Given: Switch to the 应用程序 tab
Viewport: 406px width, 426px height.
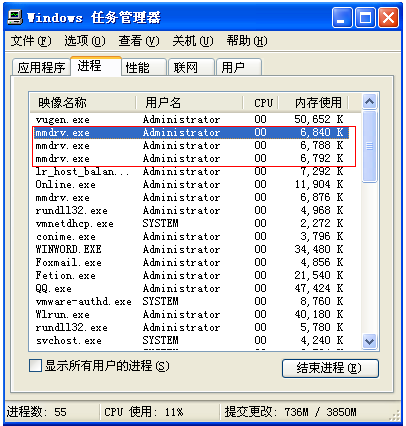Looking at the screenshot, I should 41,67.
